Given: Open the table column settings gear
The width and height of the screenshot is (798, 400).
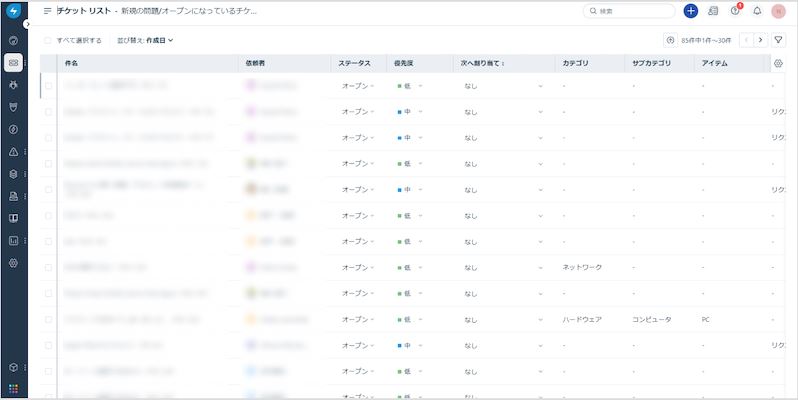Looking at the screenshot, I should [x=778, y=63].
